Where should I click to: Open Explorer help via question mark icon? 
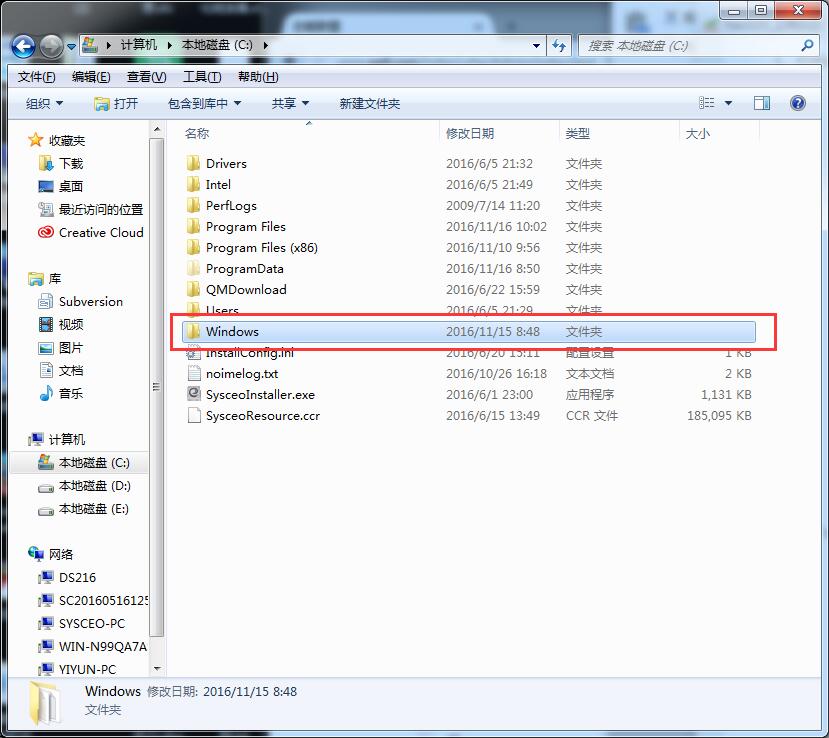click(797, 103)
